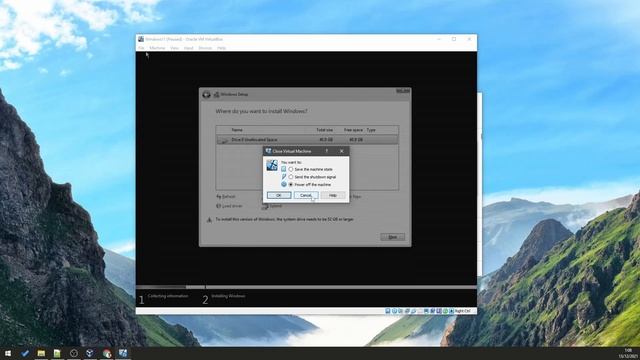Viewport: 640px width, 360px height.
Task: Open the blue checkmark app on taskbar
Action: (x=25, y=353)
